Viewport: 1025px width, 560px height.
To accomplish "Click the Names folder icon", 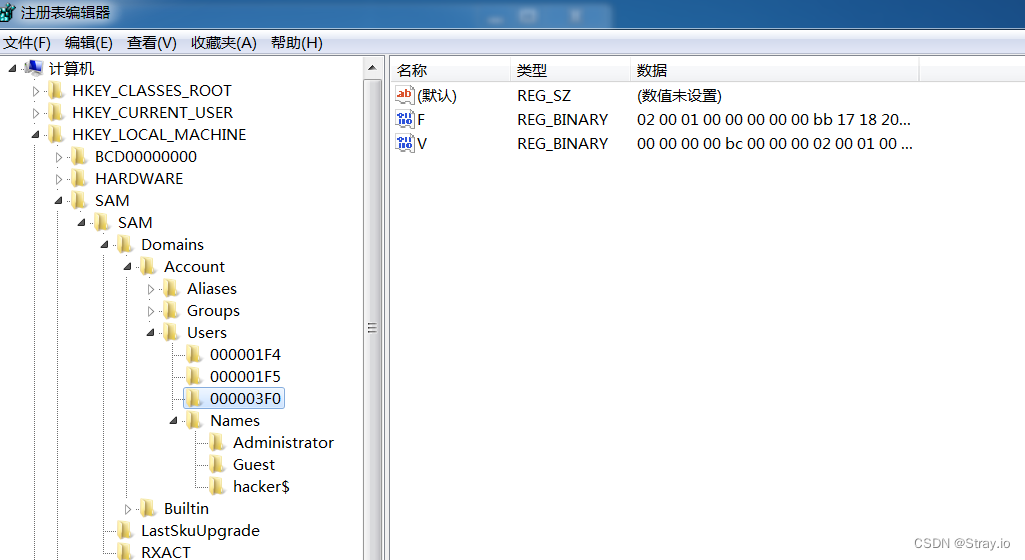I will click(195, 421).
